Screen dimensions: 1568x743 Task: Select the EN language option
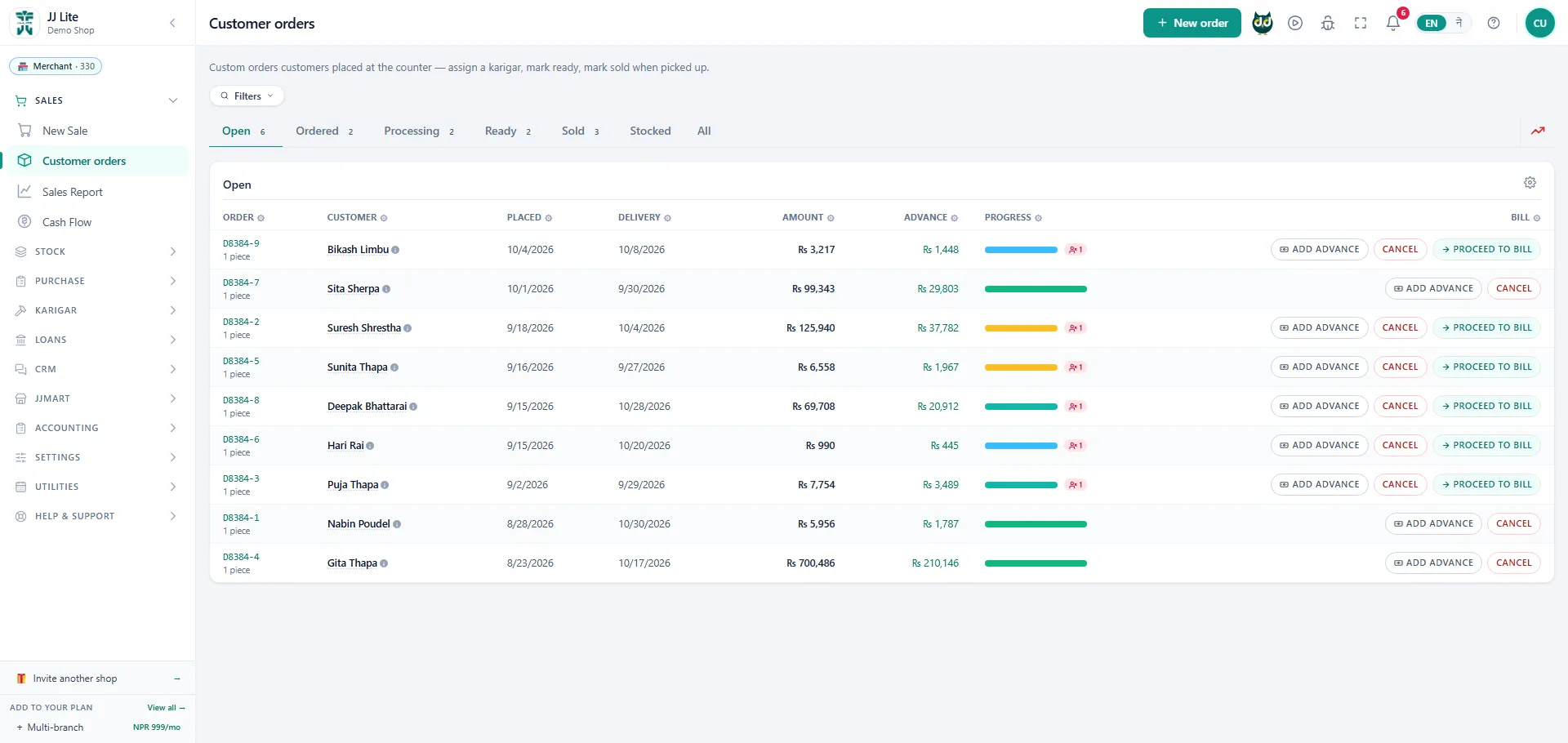point(1432,23)
